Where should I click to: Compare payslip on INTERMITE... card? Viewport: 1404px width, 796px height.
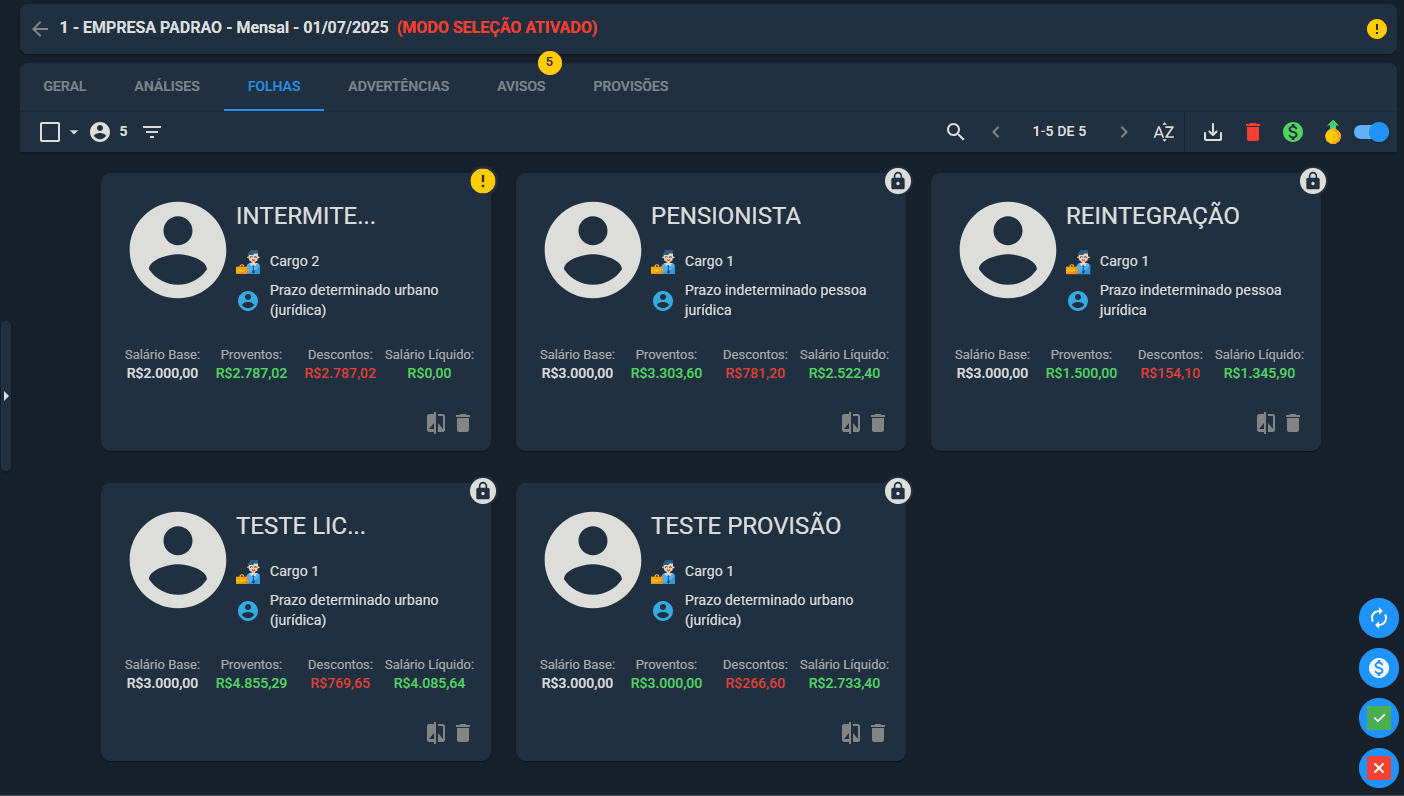pos(436,423)
